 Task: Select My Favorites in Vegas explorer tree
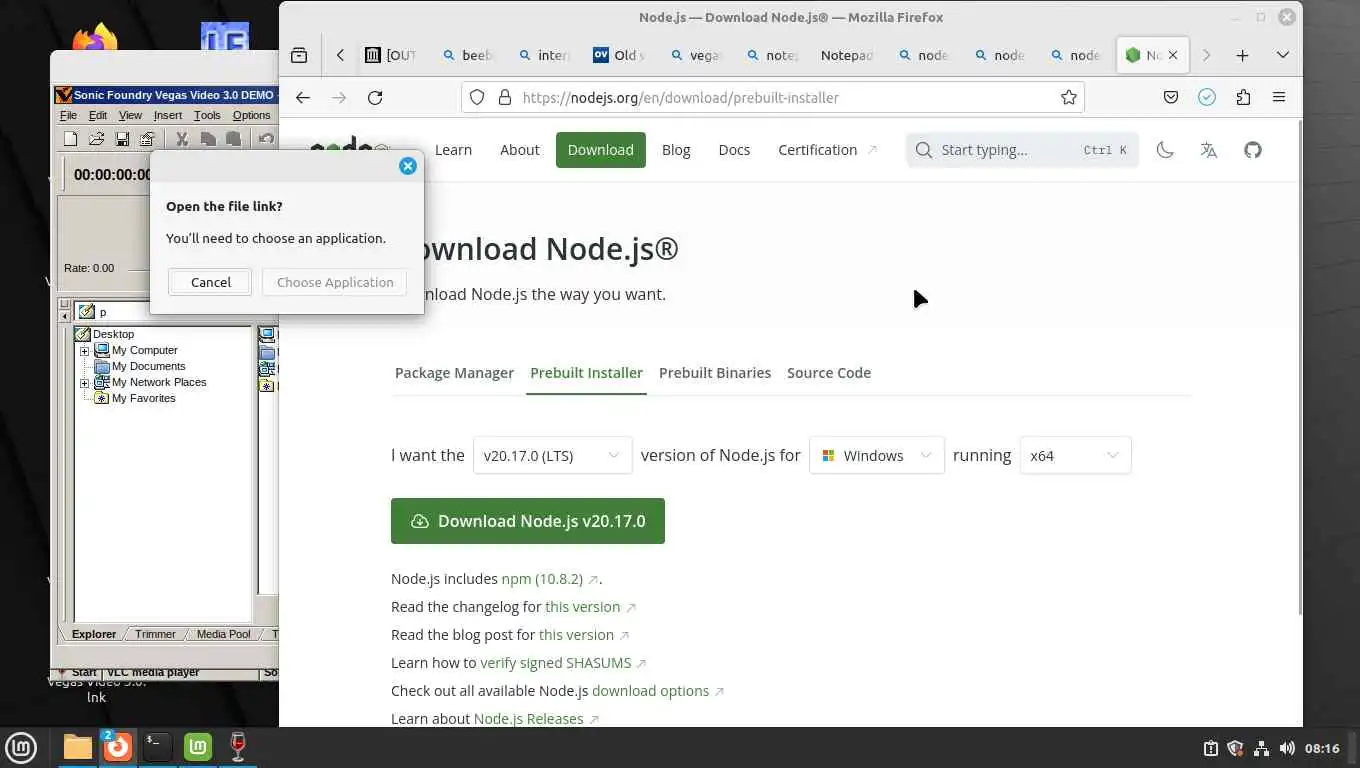[143, 398]
